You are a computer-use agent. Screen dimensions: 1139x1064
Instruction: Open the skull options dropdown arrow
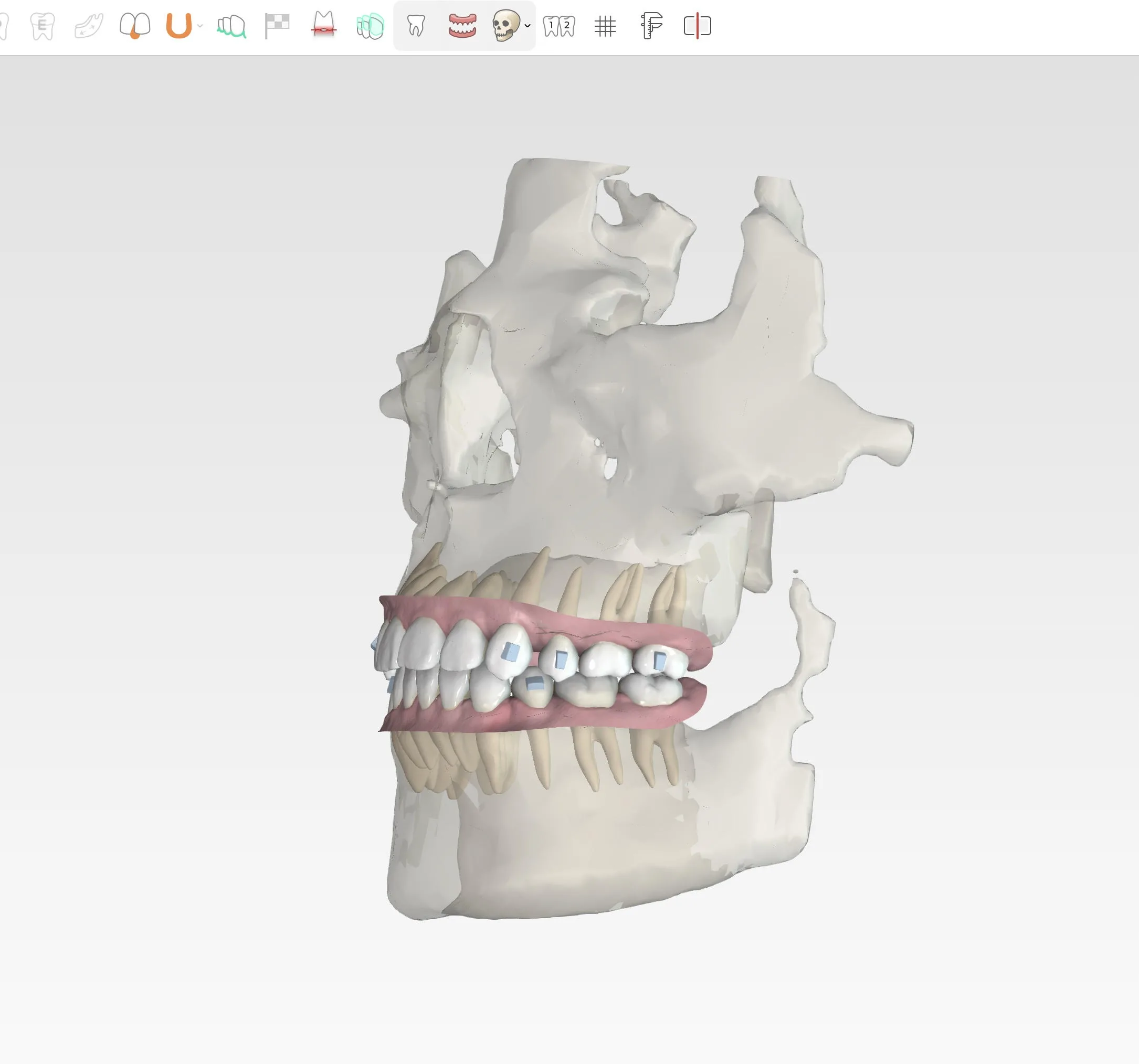tap(528, 26)
